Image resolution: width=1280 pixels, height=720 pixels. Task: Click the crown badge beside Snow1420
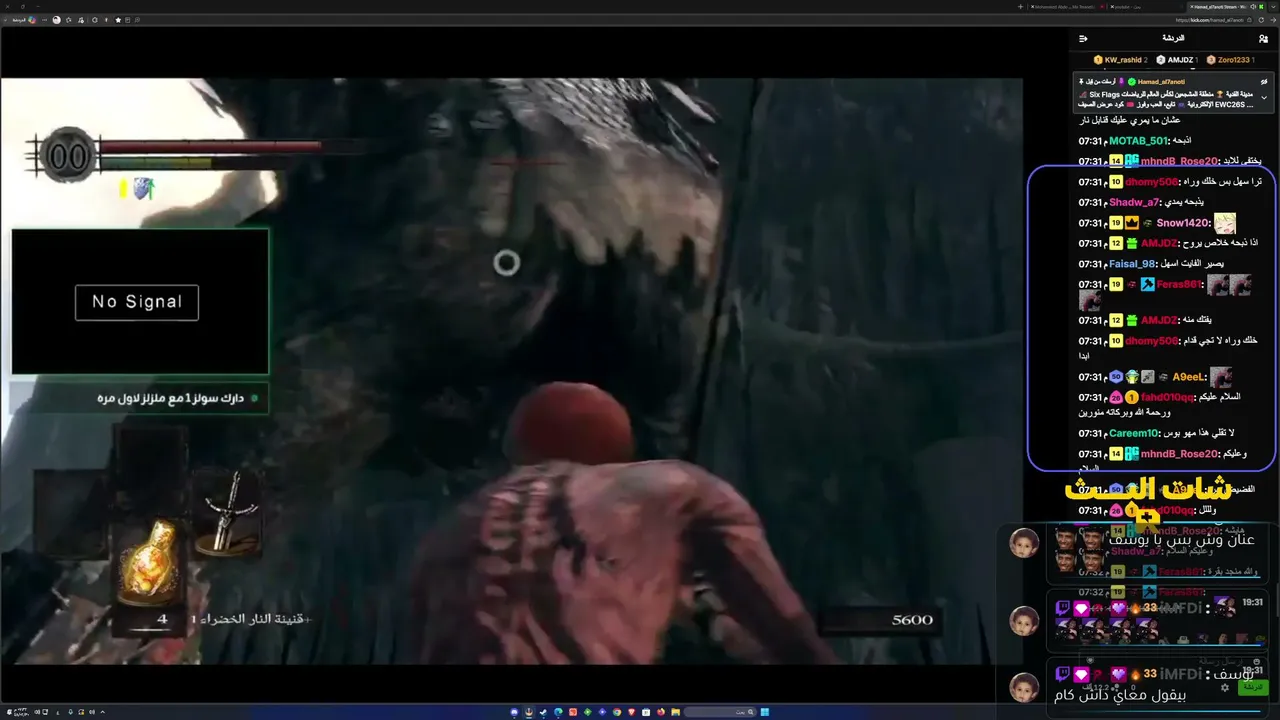[1132, 223]
